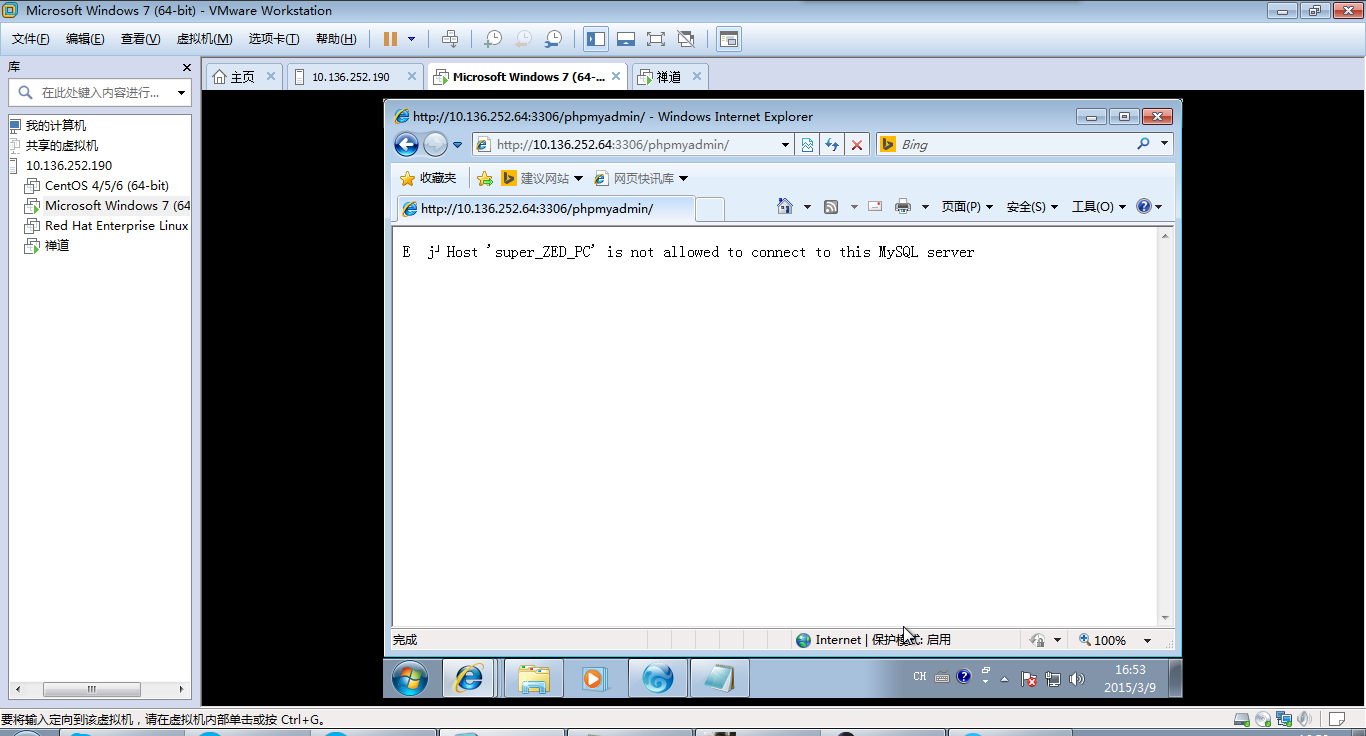This screenshot has width=1366, height=736.
Task: Open the IE help icon menu
Action: click(1150, 207)
